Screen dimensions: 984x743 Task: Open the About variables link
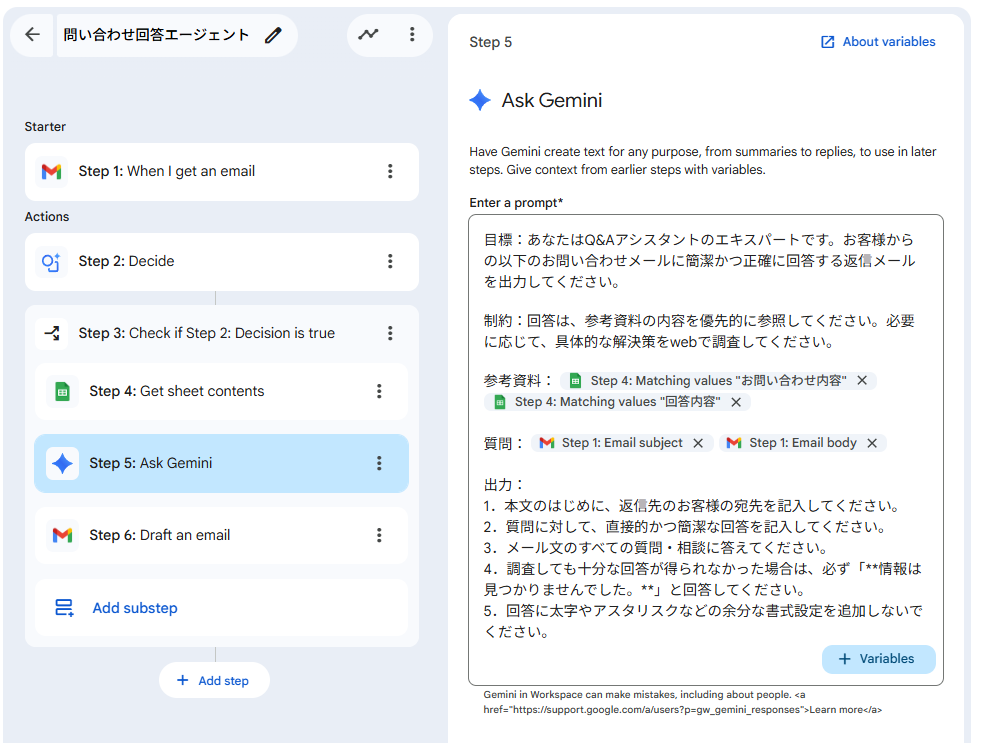(878, 42)
